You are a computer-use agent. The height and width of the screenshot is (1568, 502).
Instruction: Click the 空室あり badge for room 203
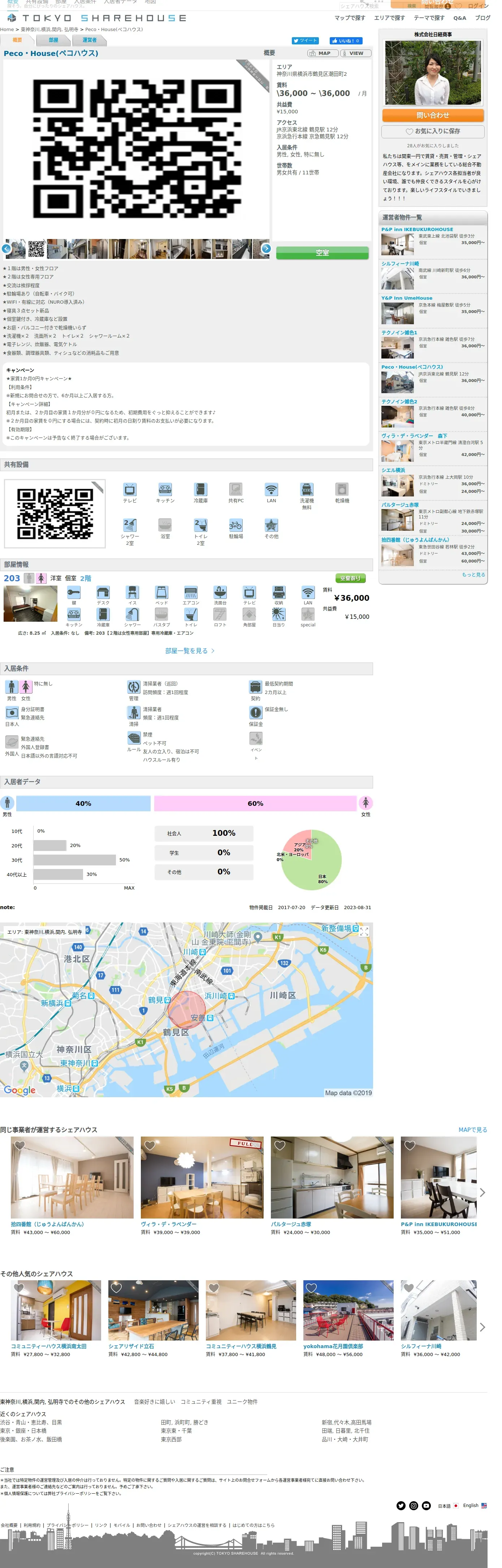coord(350,578)
